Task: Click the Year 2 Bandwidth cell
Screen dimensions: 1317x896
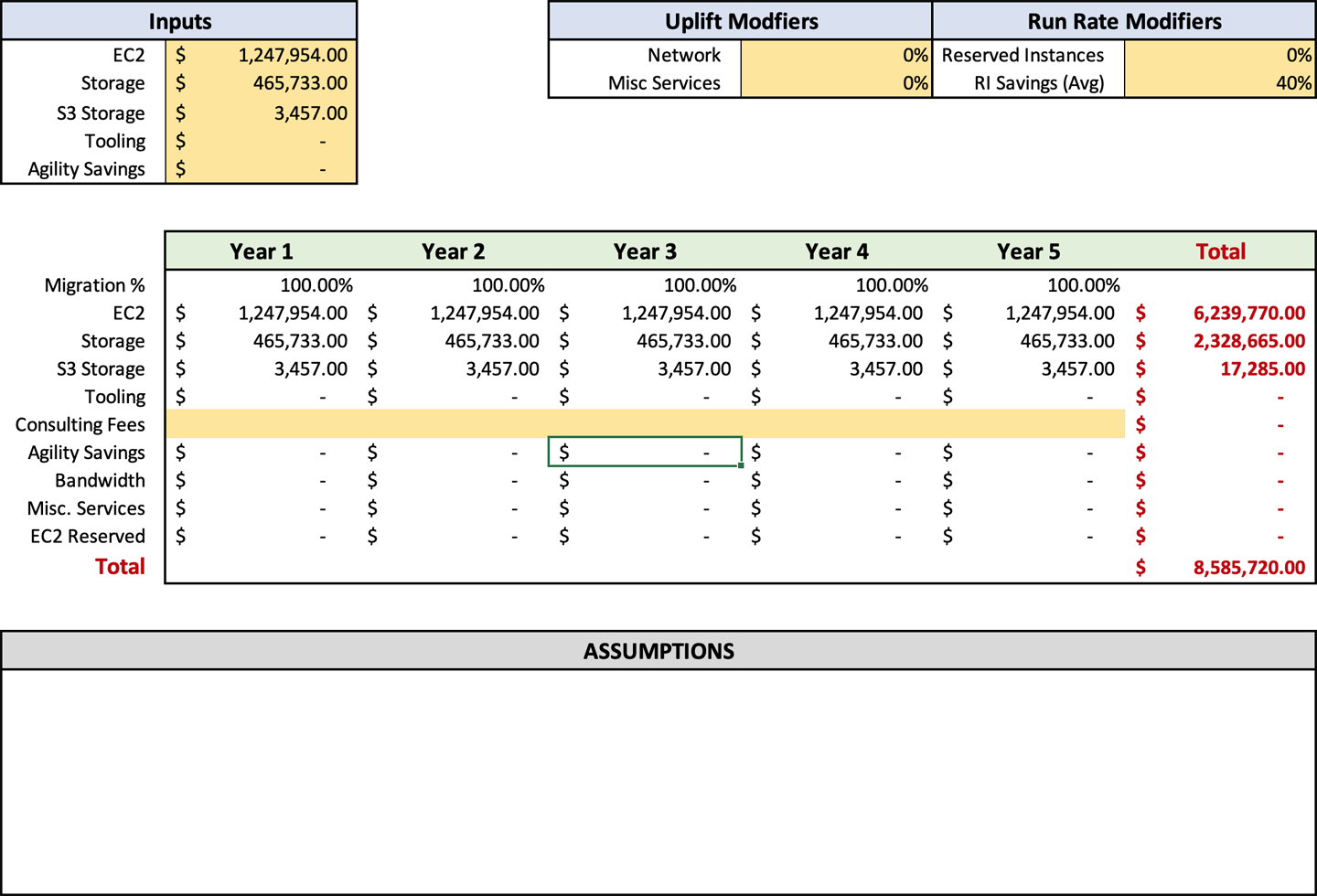Action: 454,480
